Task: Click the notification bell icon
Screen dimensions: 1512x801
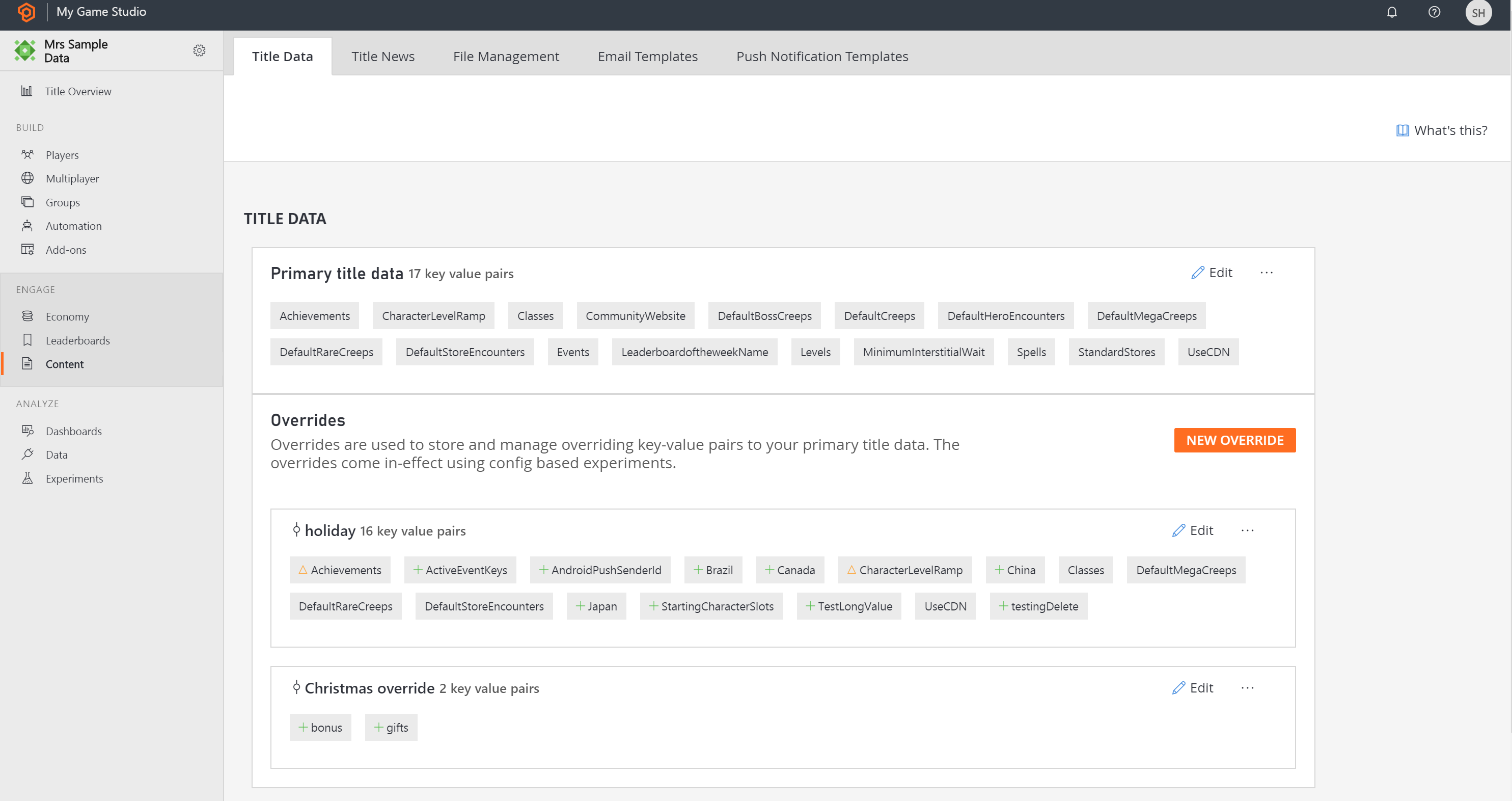Action: pyautogui.click(x=1392, y=12)
